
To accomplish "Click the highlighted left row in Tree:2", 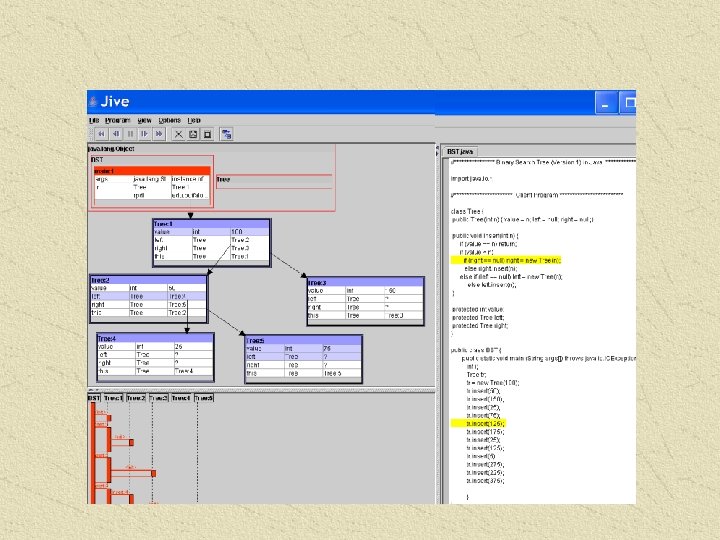I will (148, 296).
